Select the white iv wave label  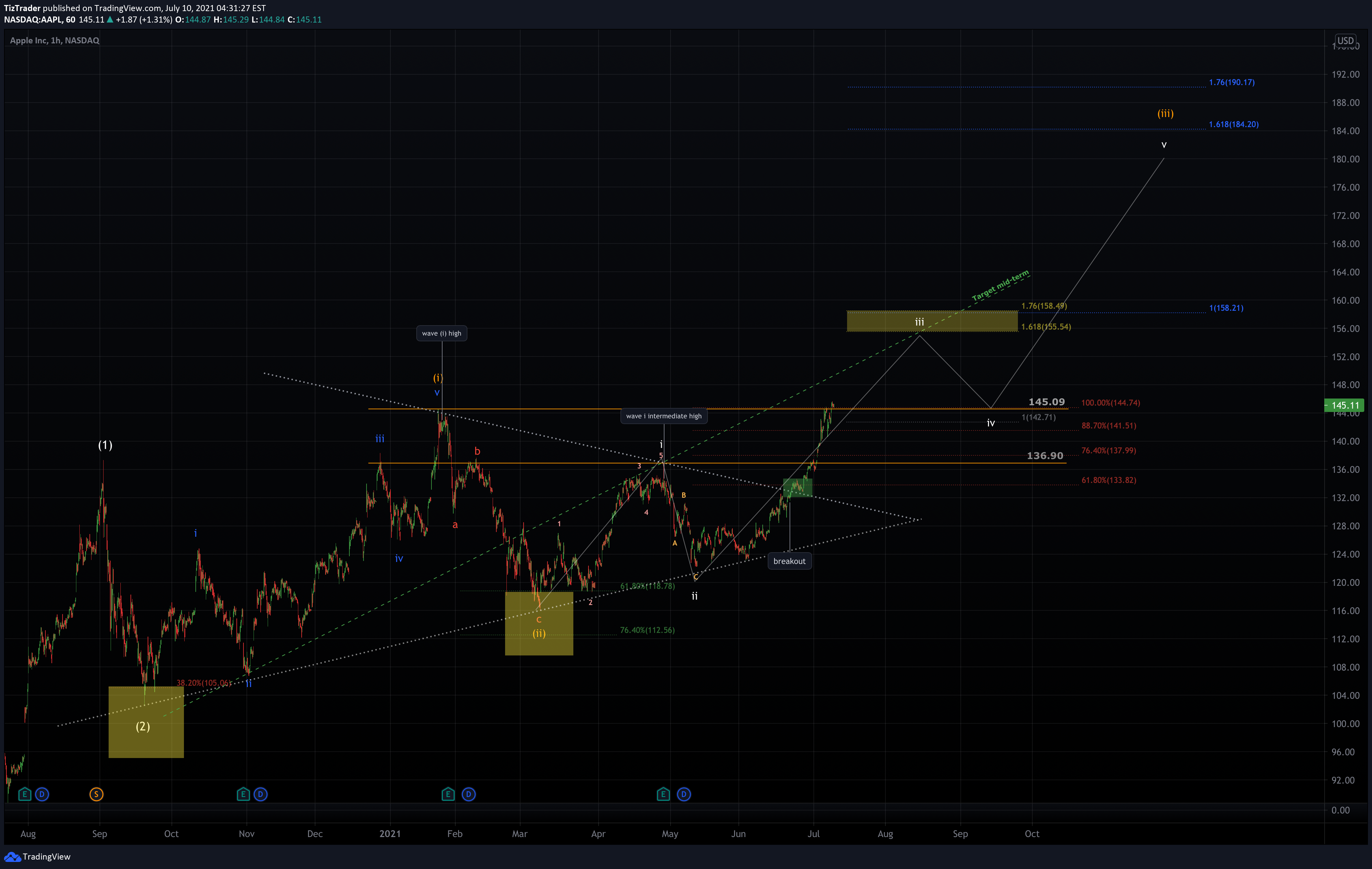click(991, 423)
